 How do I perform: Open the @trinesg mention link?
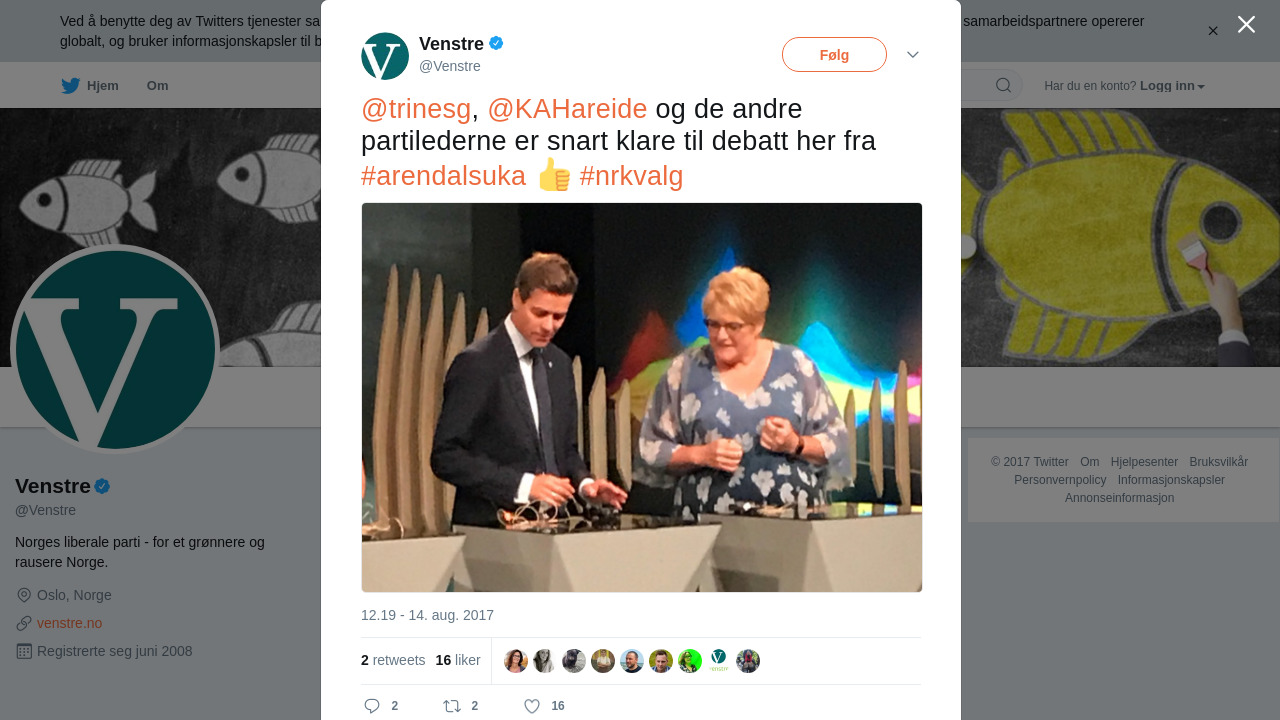pos(416,109)
